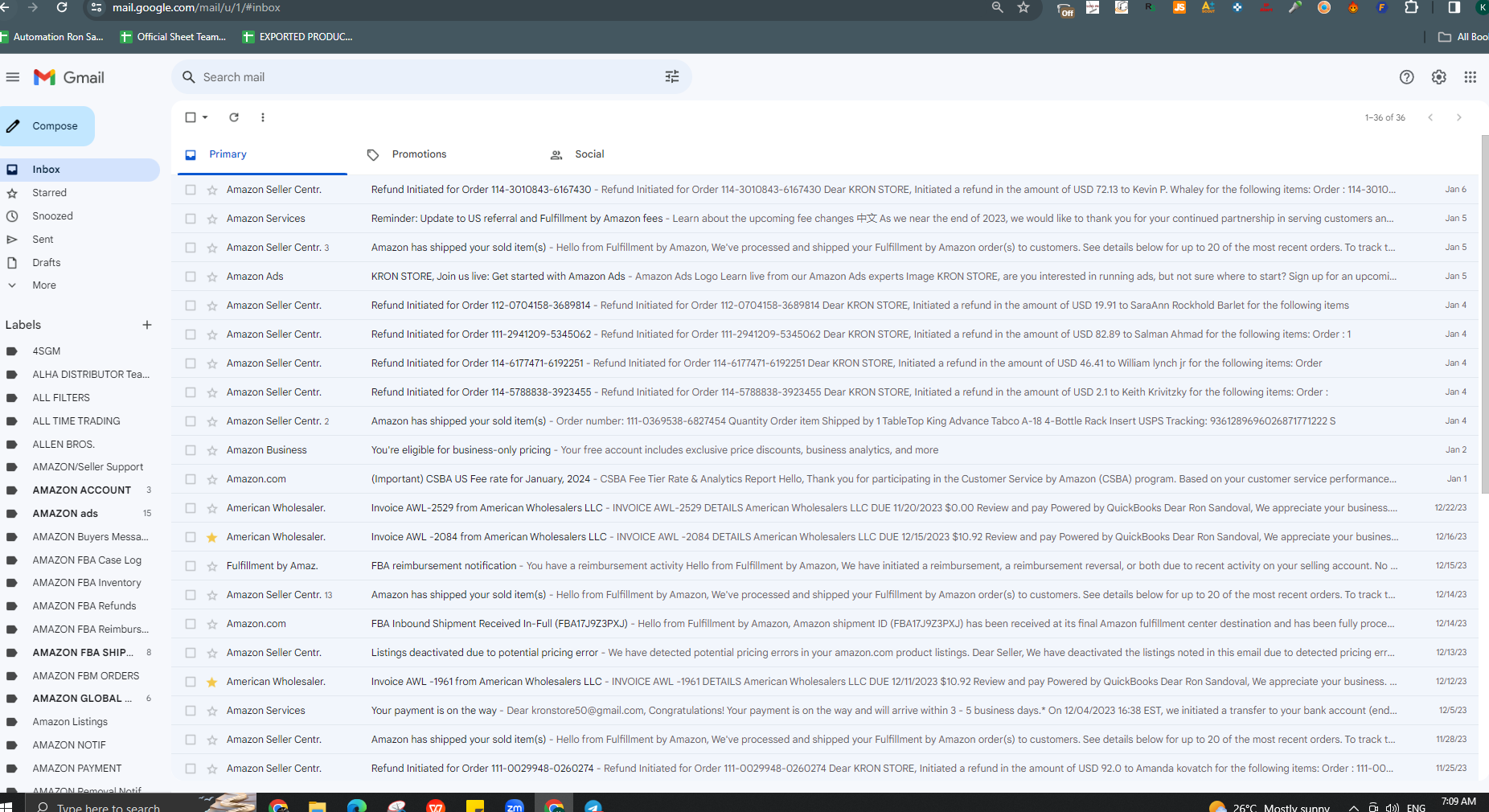Open the Sent folder
Viewport: 1489px width, 812px height.
click(x=80, y=240)
